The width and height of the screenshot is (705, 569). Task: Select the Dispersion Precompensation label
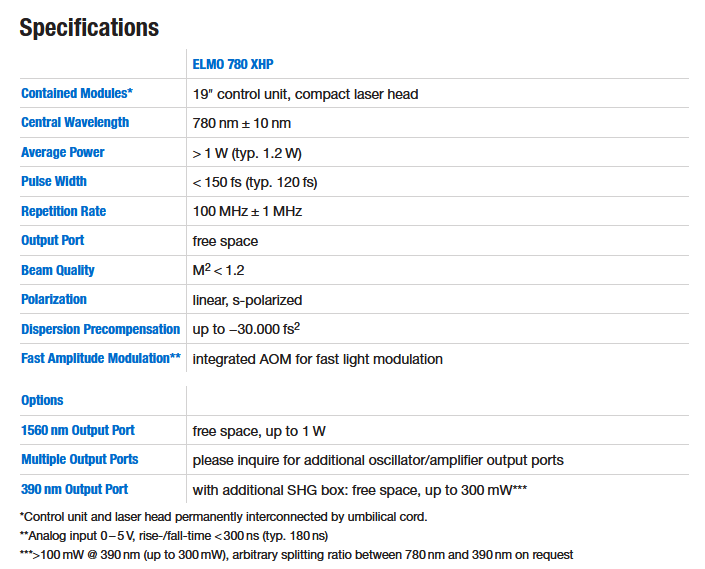pyautogui.click(x=101, y=329)
